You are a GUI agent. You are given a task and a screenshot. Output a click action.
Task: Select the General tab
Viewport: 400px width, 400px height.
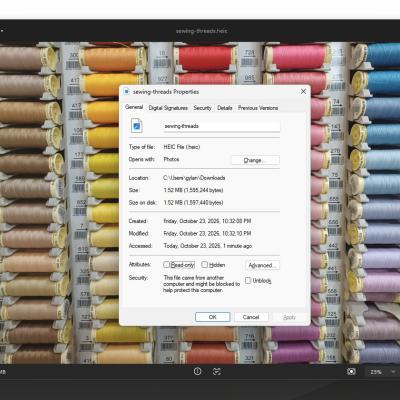pyautogui.click(x=134, y=107)
